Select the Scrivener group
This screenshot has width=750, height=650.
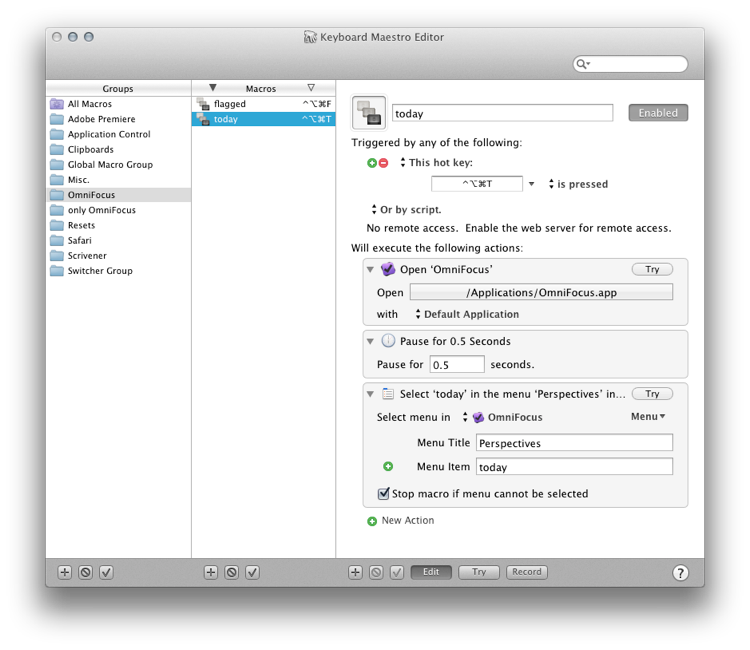click(x=119, y=255)
